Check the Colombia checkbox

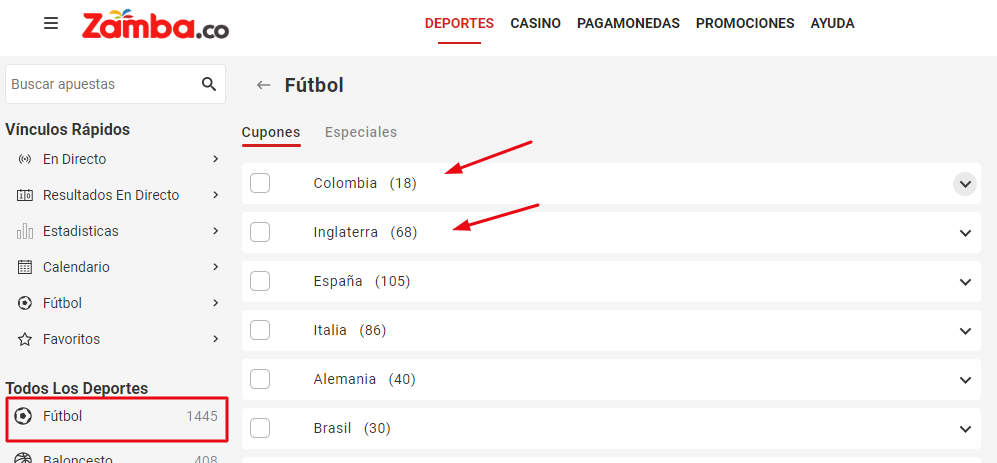click(x=260, y=183)
